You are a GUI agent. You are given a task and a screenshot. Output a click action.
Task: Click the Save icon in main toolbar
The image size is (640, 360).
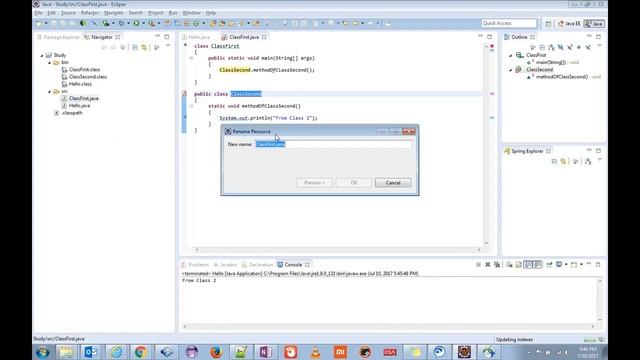coord(54,23)
